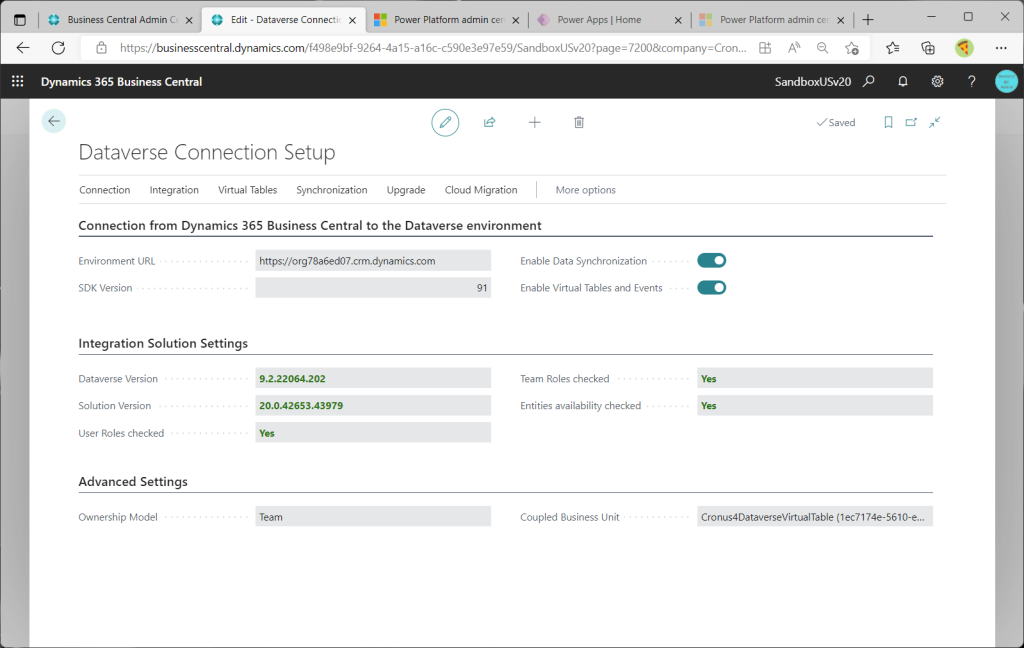Open browser collections icon
Image resolution: width=1024 pixels, height=648 pixels.
(x=927, y=48)
